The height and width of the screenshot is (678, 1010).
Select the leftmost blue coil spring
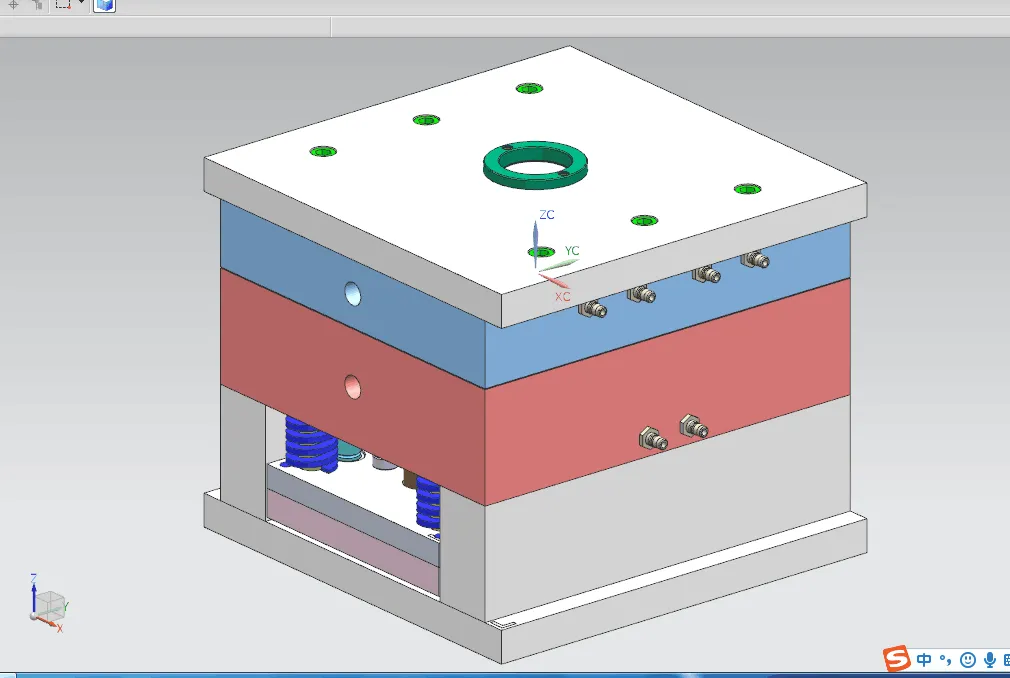coord(310,444)
